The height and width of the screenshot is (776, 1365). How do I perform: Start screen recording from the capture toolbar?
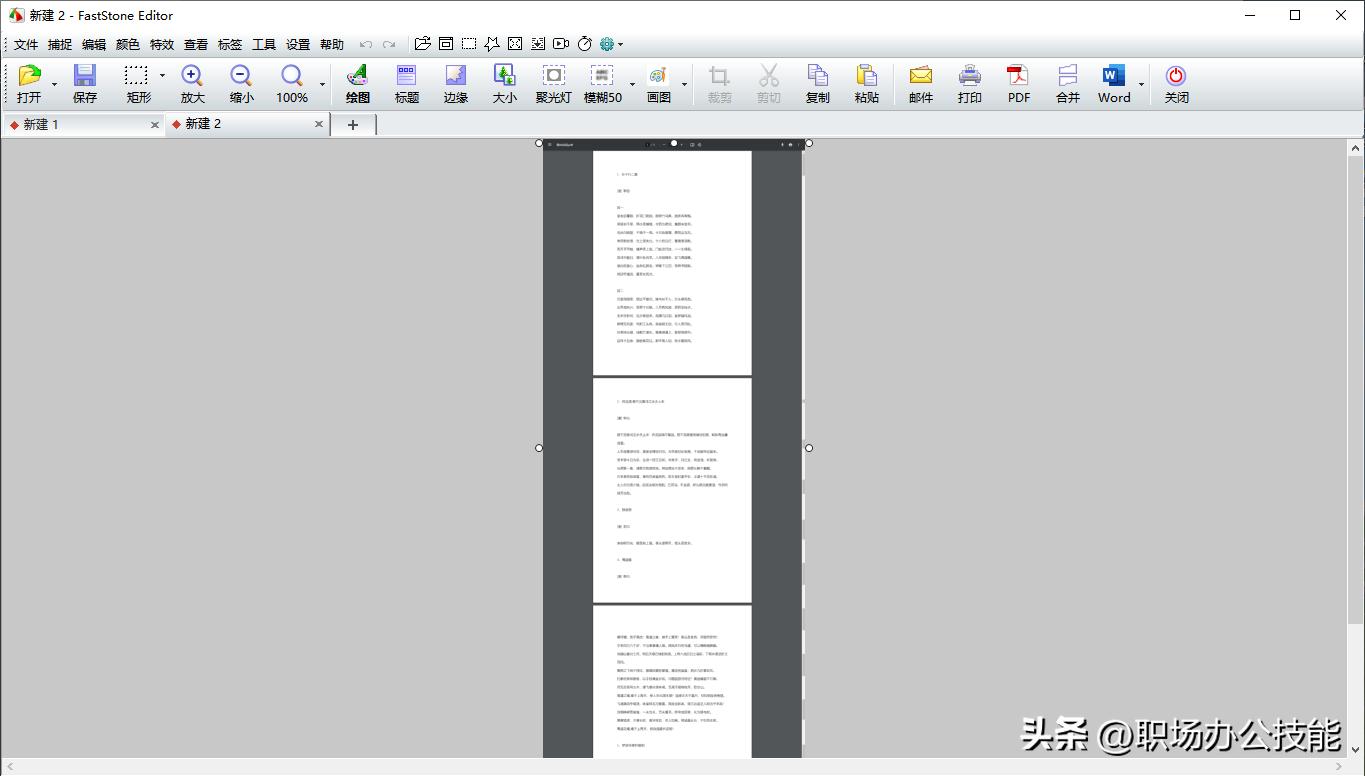pyautogui.click(x=561, y=44)
